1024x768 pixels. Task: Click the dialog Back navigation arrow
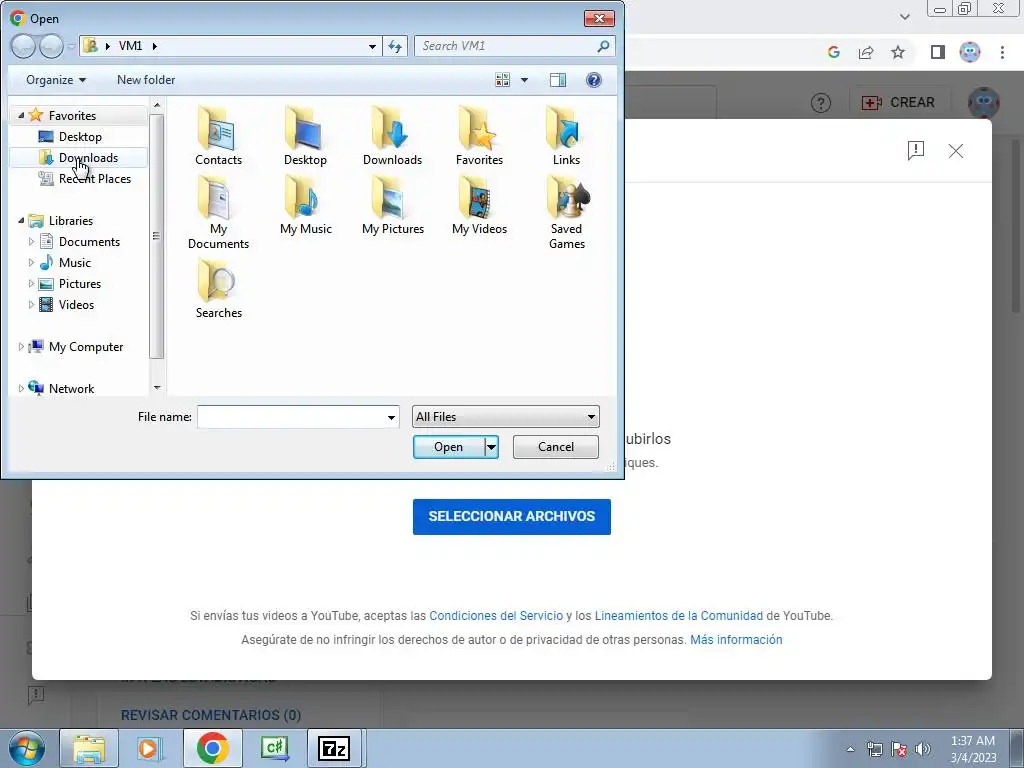(23, 46)
